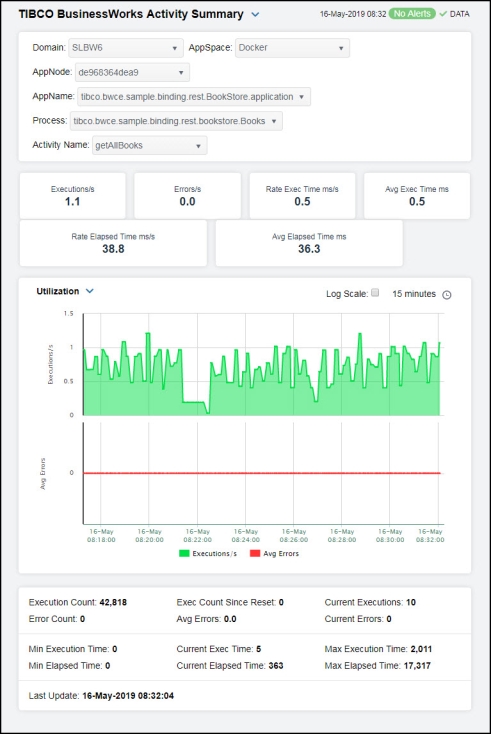Image resolution: width=491 pixels, height=734 pixels.
Task: Open the Process bookstore.Books dropdown
Action: [176, 121]
